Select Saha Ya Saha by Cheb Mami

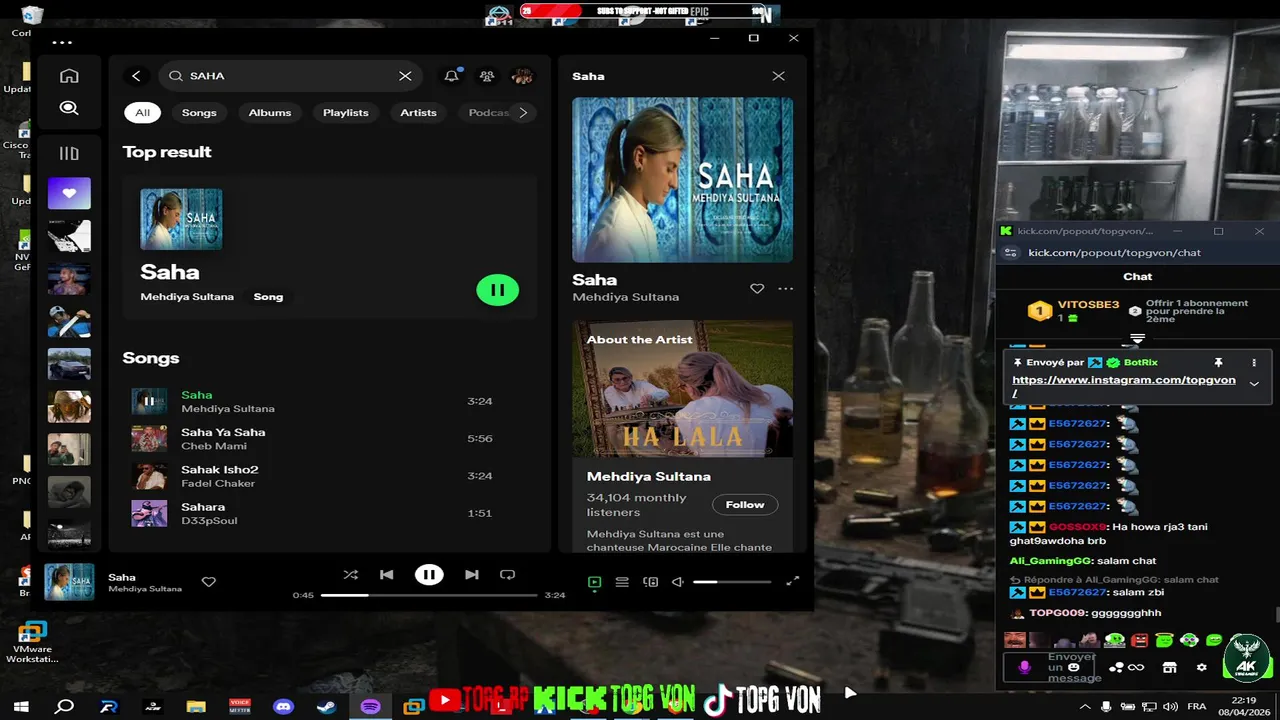330,439
